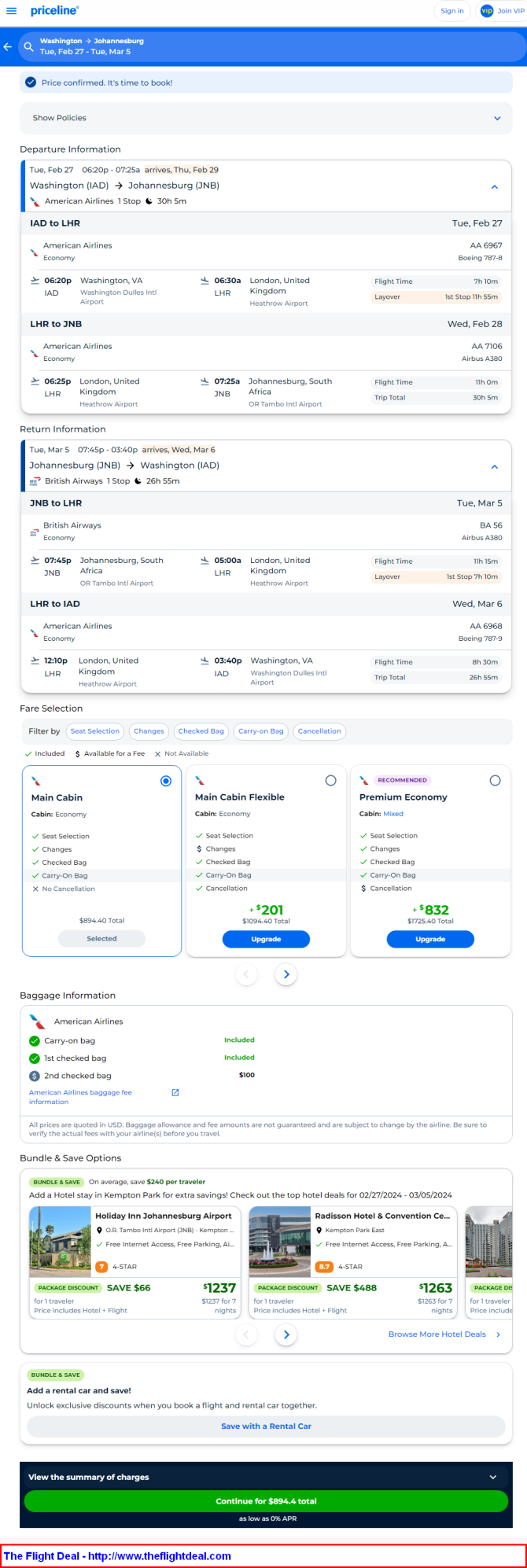Click the carry-on bag green check icon
This screenshot has width=527, height=1568.
coord(35,1040)
